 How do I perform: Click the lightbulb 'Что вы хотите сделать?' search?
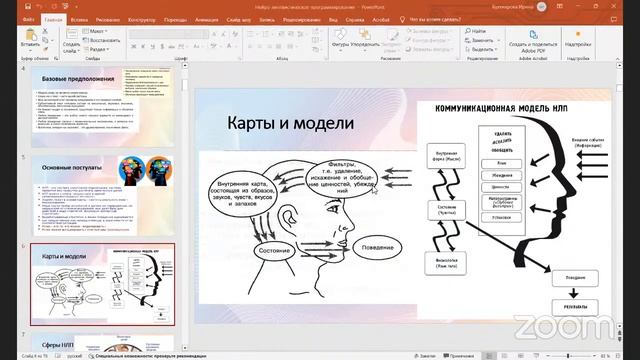point(431,19)
